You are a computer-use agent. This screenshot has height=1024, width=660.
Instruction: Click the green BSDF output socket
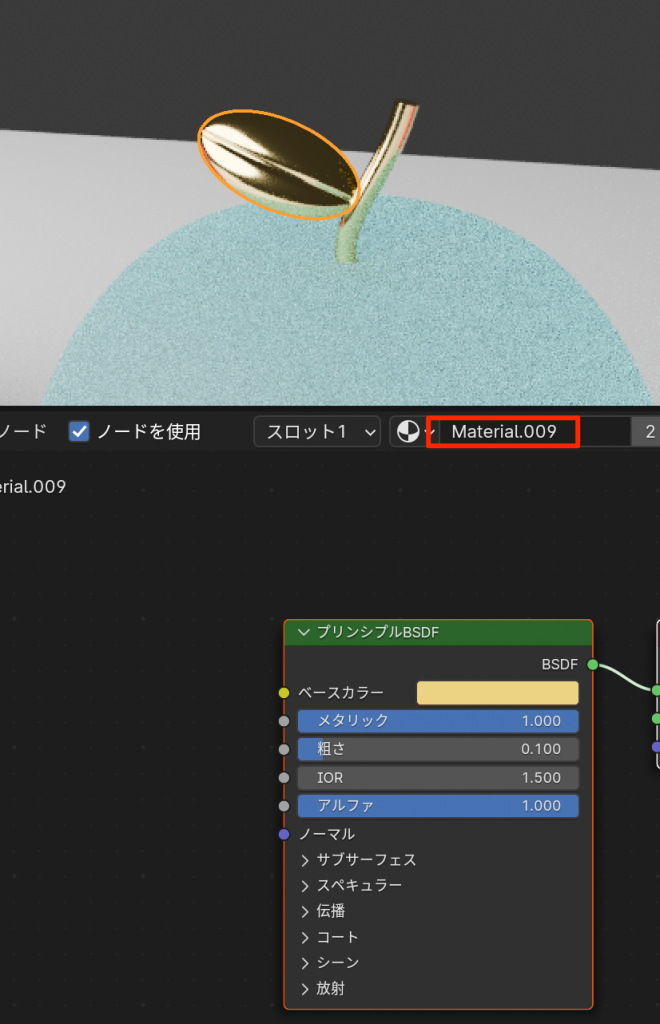[x=593, y=664]
